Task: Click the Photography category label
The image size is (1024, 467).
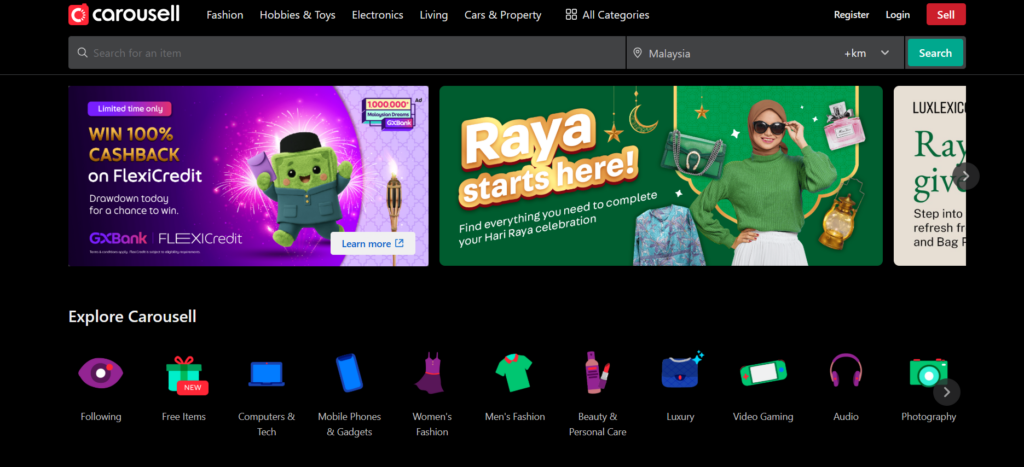Action: 928,417
